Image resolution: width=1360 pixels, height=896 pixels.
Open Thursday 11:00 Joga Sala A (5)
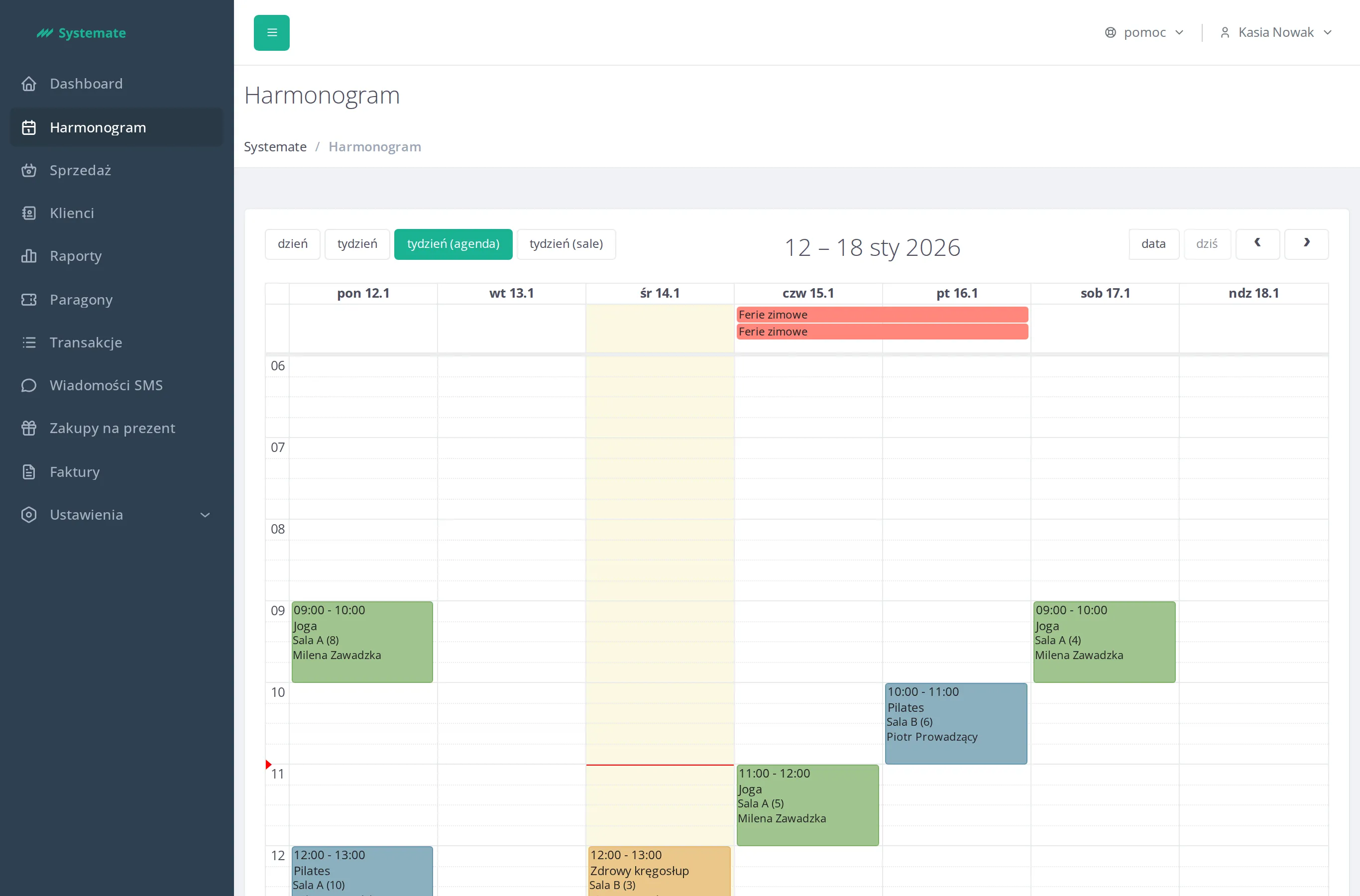tap(807, 805)
